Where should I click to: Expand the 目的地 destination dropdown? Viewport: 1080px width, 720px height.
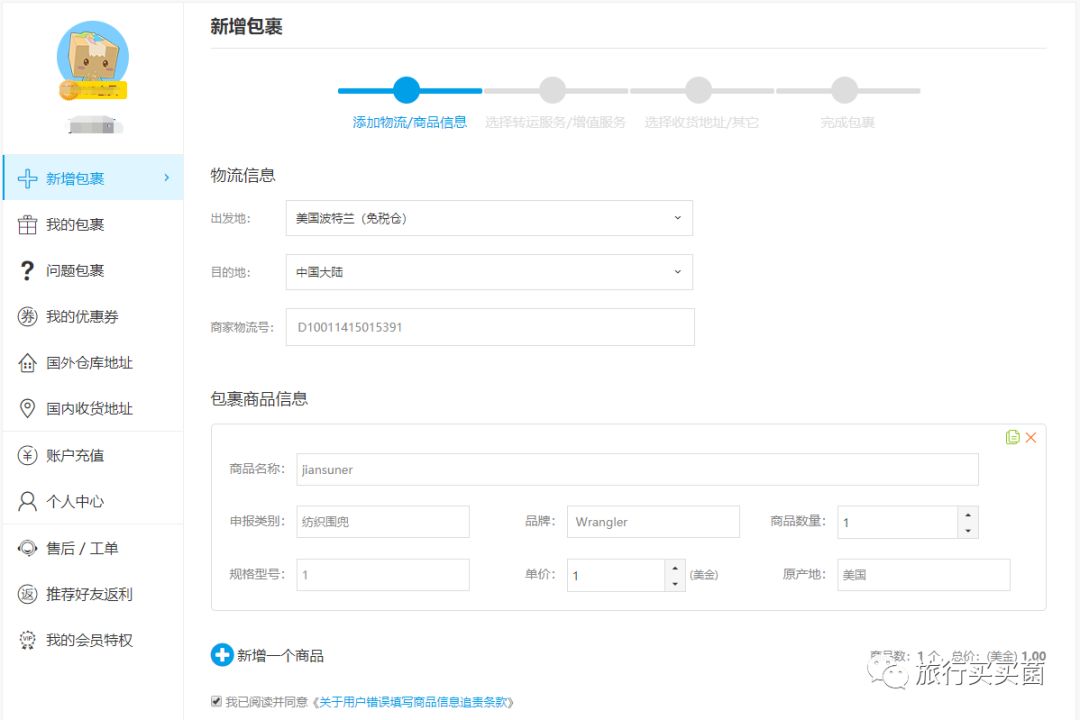(x=490, y=271)
